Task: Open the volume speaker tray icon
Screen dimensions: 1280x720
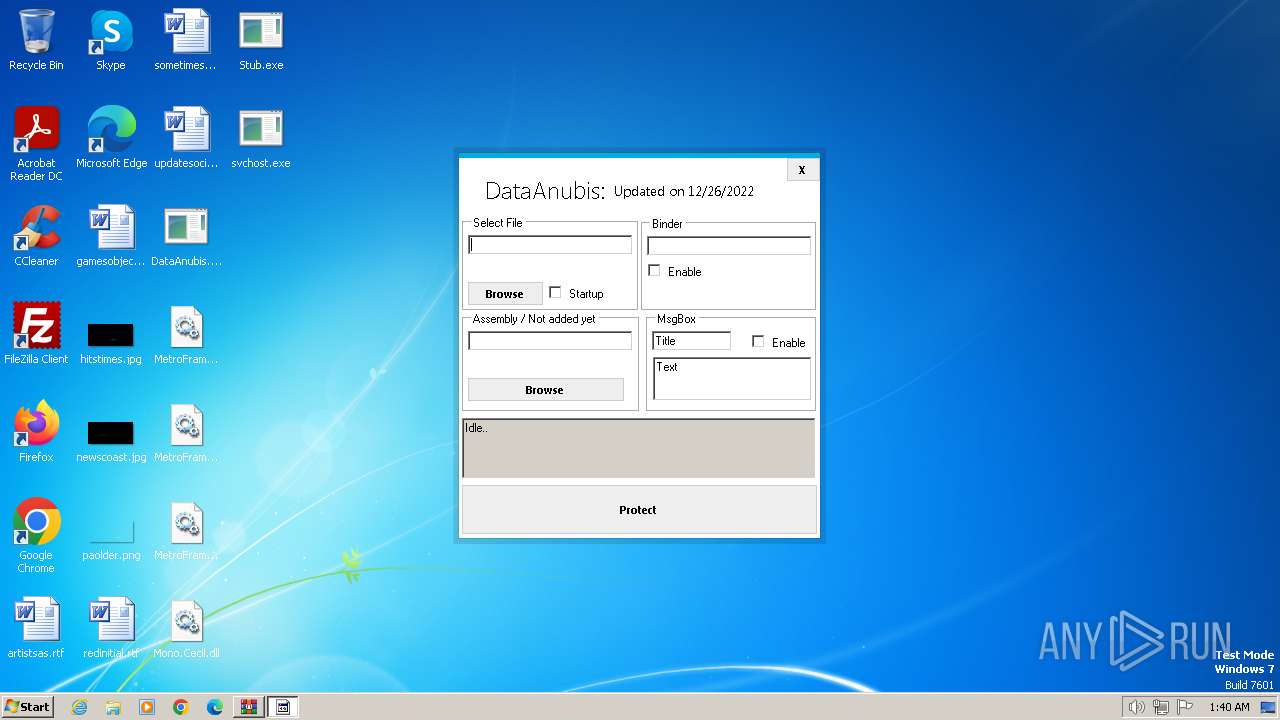Action: click(x=1136, y=707)
